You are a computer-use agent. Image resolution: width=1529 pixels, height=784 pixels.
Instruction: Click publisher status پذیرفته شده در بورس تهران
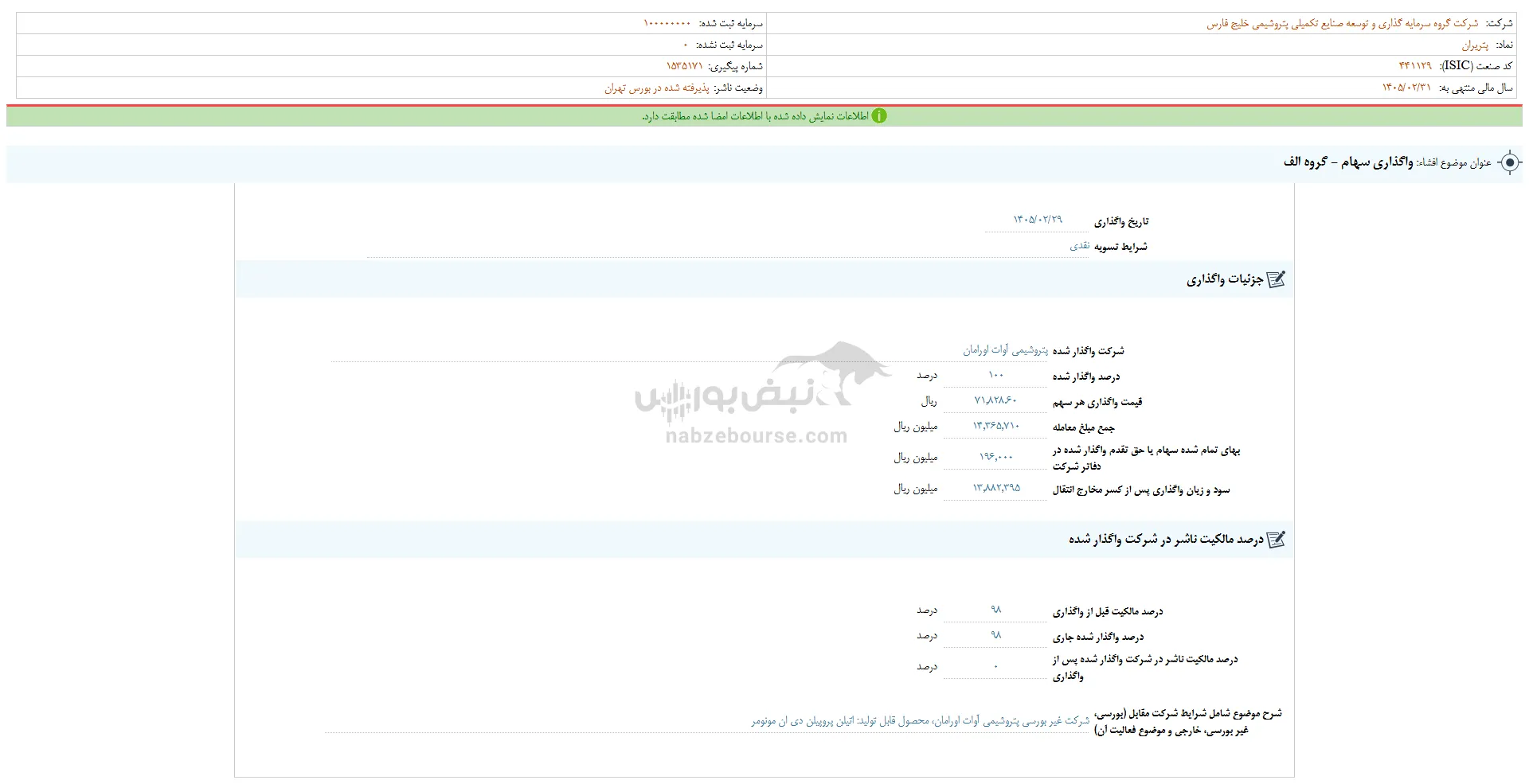point(656,88)
